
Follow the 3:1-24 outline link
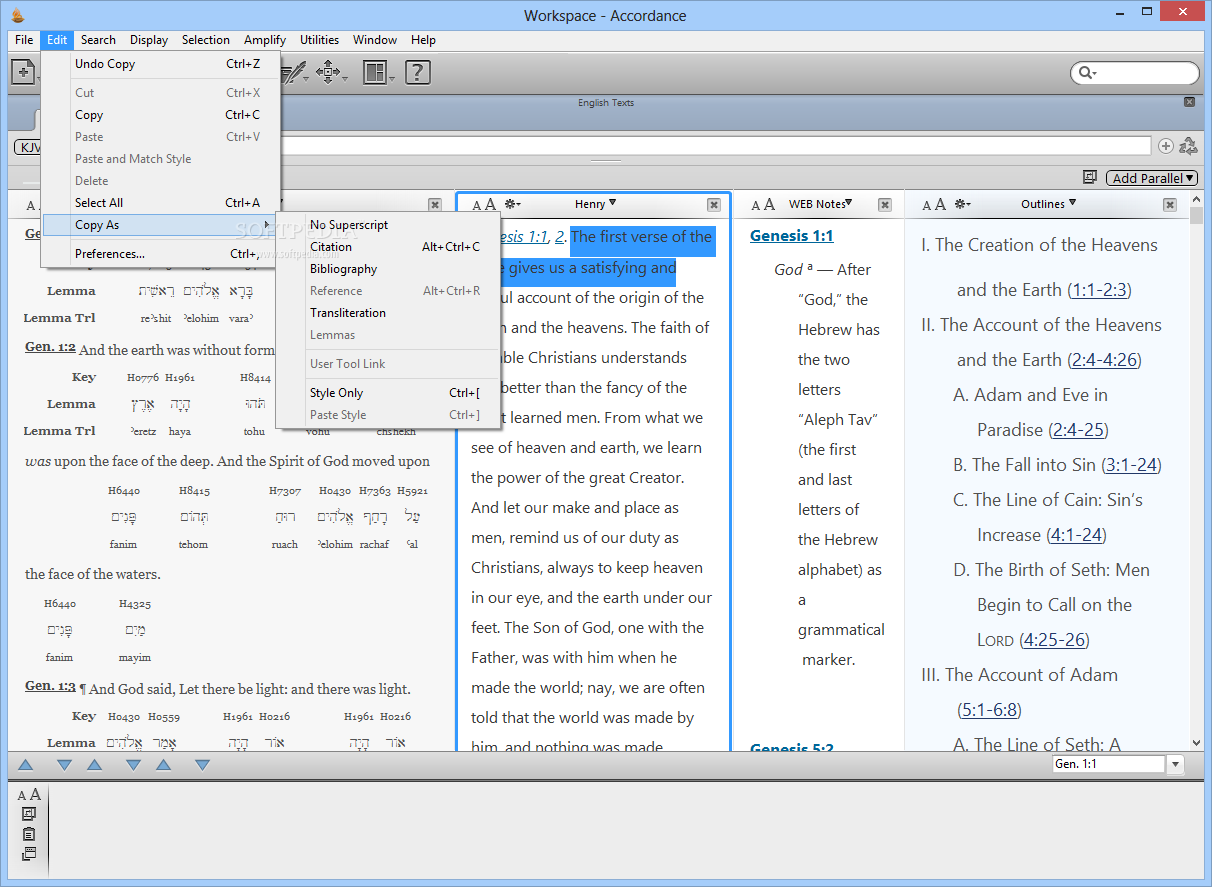pos(1131,465)
